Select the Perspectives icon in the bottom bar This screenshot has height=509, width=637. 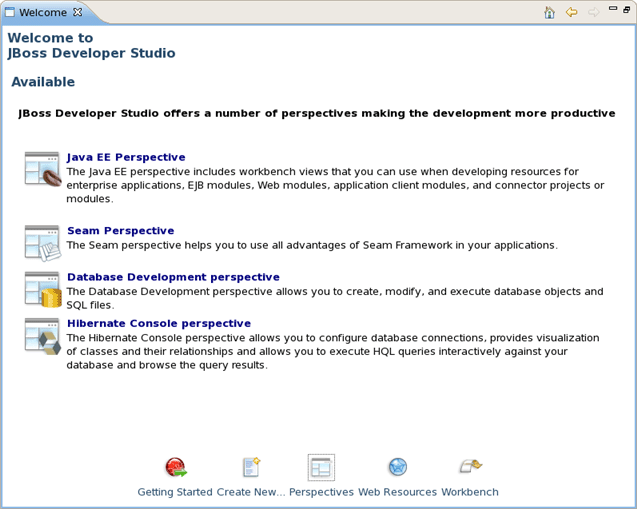click(x=321, y=467)
